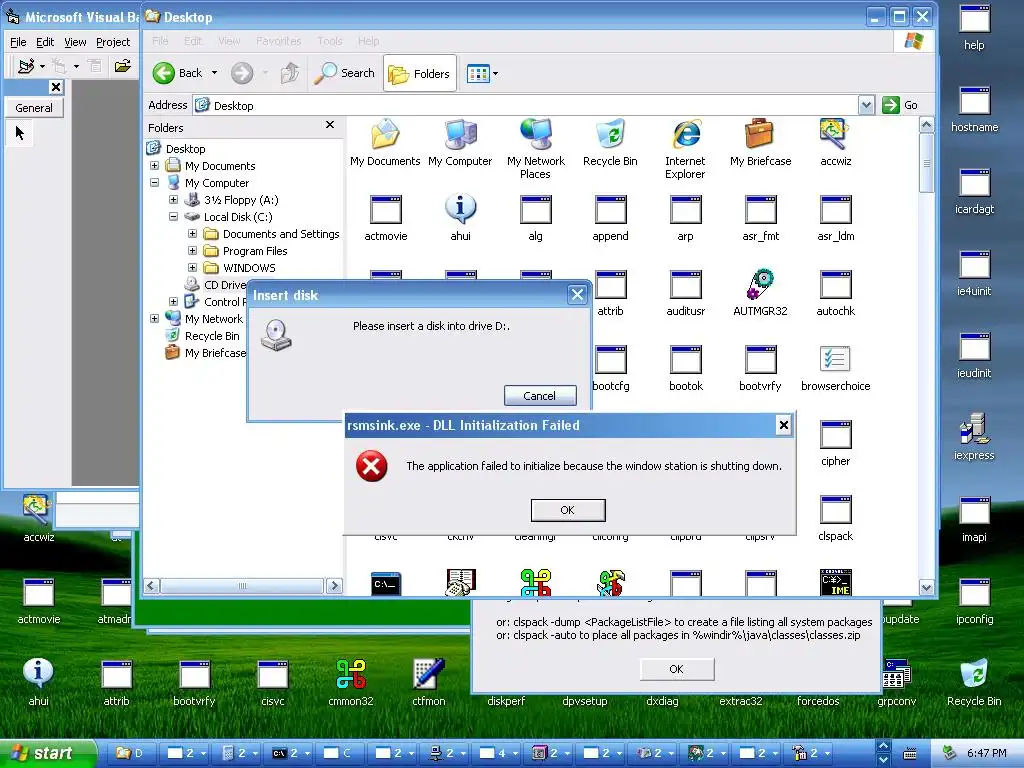Click the Search toolbar button
The width and height of the screenshot is (1024, 768).
click(344, 73)
